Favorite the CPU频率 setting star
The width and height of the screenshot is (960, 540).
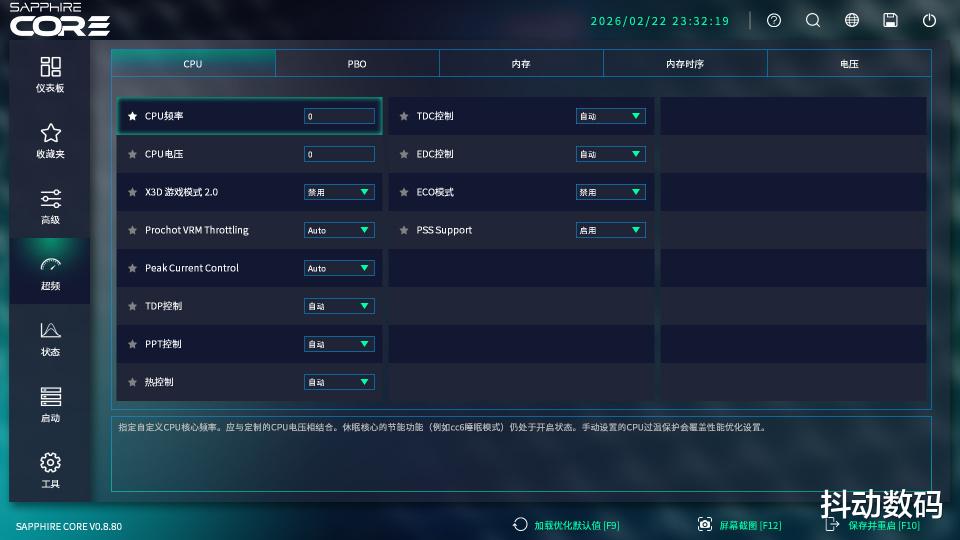(x=132, y=116)
